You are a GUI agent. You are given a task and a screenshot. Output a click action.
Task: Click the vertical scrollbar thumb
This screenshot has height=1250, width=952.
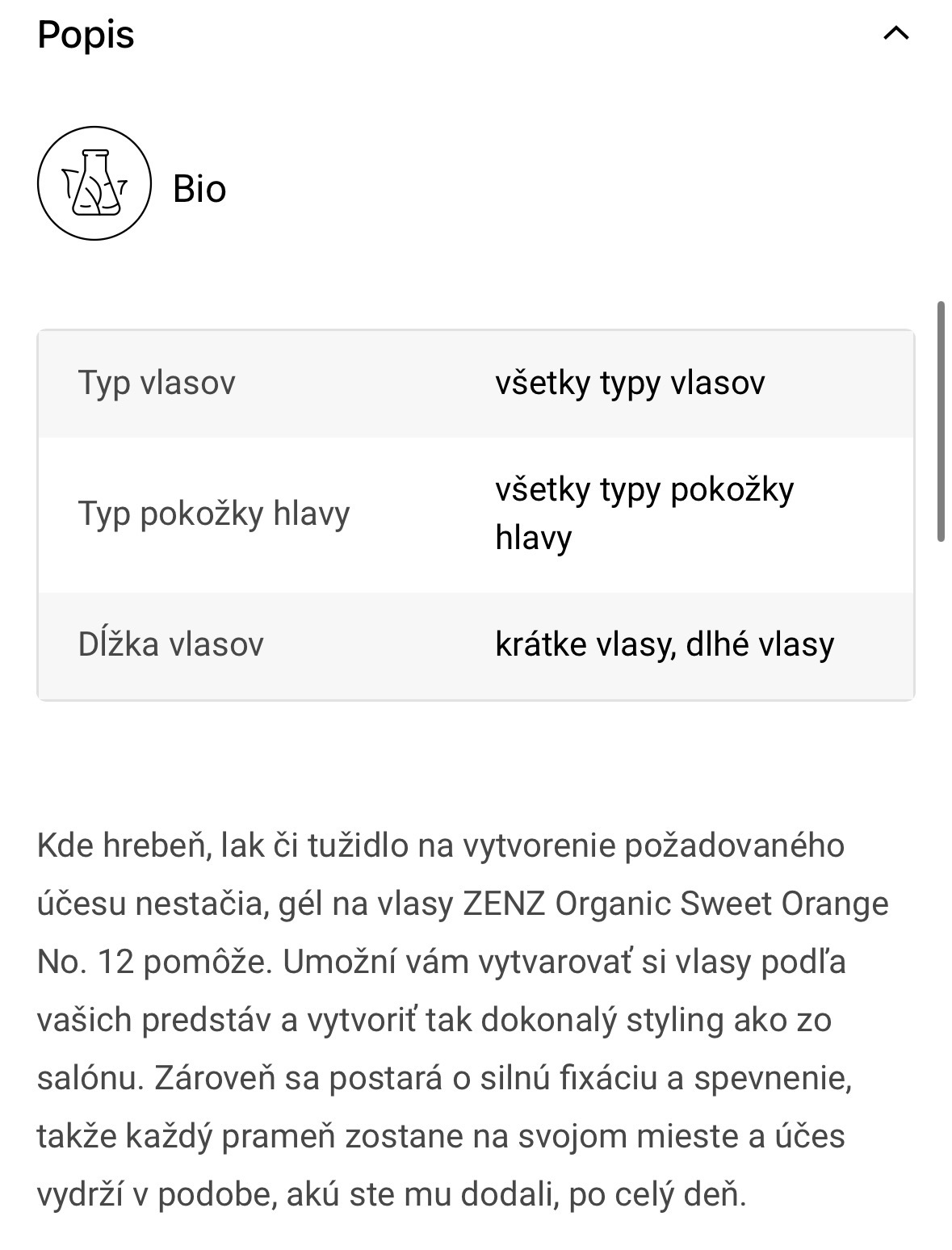tap(941, 422)
